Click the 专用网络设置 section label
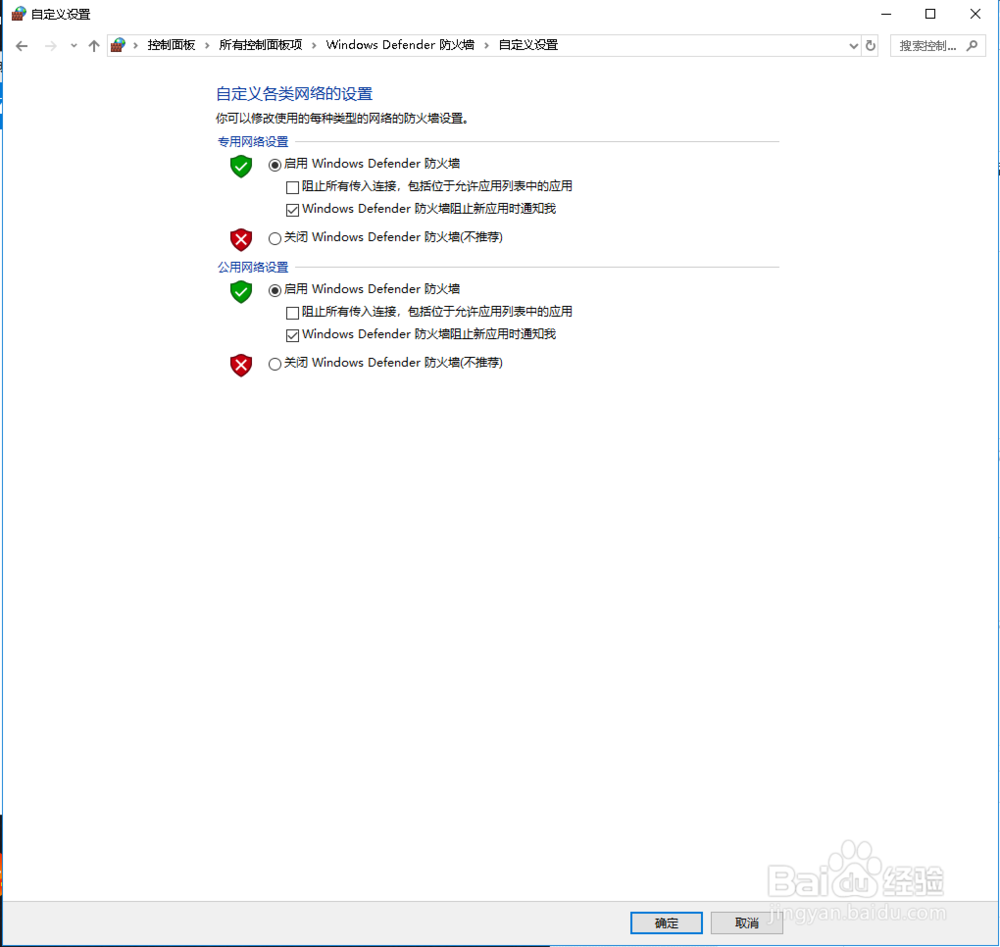Viewport: 1000px width, 947px height. click(253, 142)
